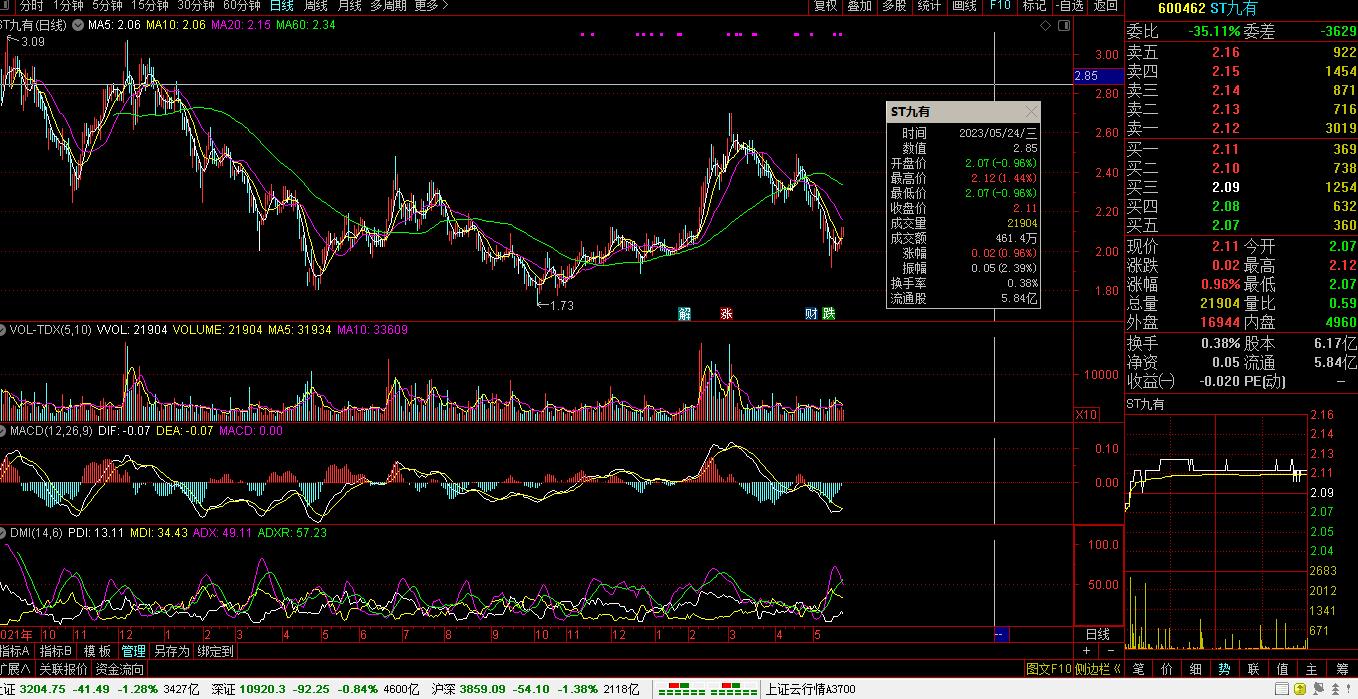Click the 资金流向 capital flow button
Viewport: 1358px width, 699px height.
pos(120,669)
